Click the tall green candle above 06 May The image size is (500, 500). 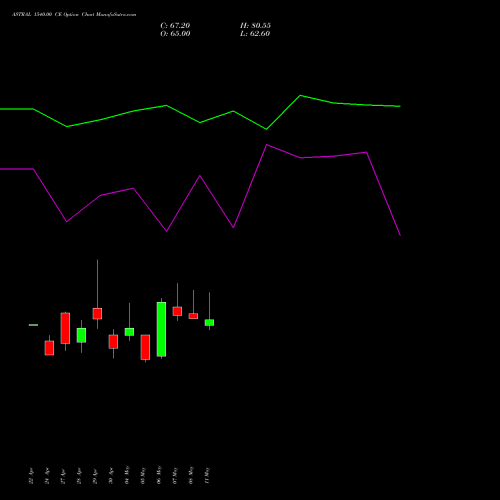(x=161, y=329)
